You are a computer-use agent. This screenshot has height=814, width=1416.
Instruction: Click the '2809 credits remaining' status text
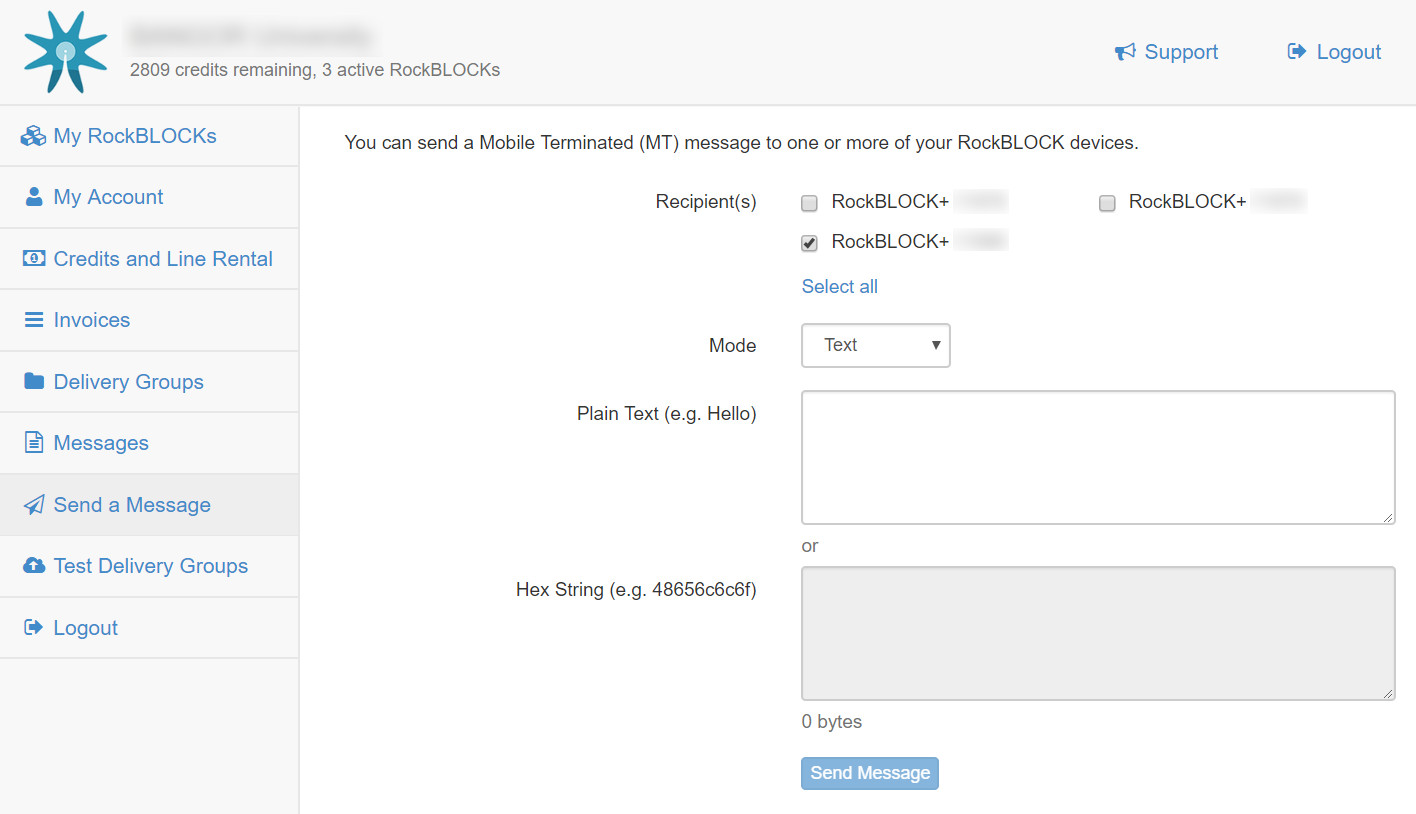[220, 70]
